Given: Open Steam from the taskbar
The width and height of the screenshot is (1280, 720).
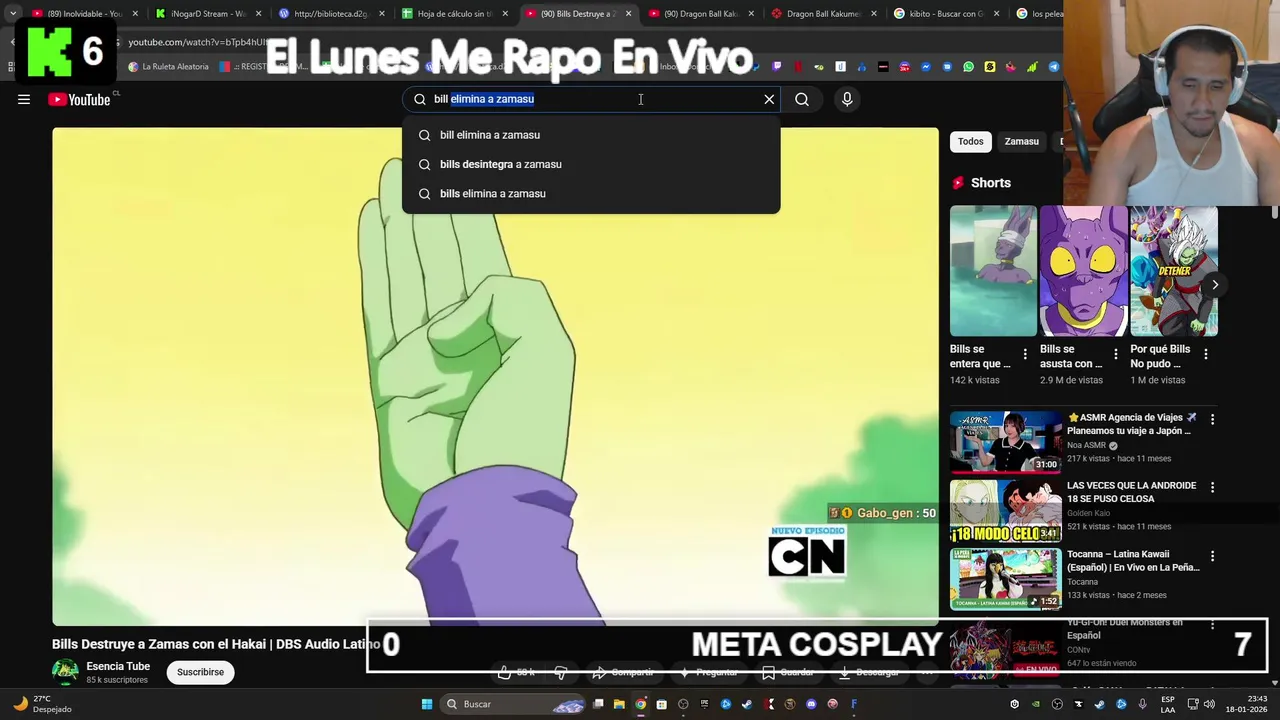Looking at the screenshot, I should coord(747,704).
